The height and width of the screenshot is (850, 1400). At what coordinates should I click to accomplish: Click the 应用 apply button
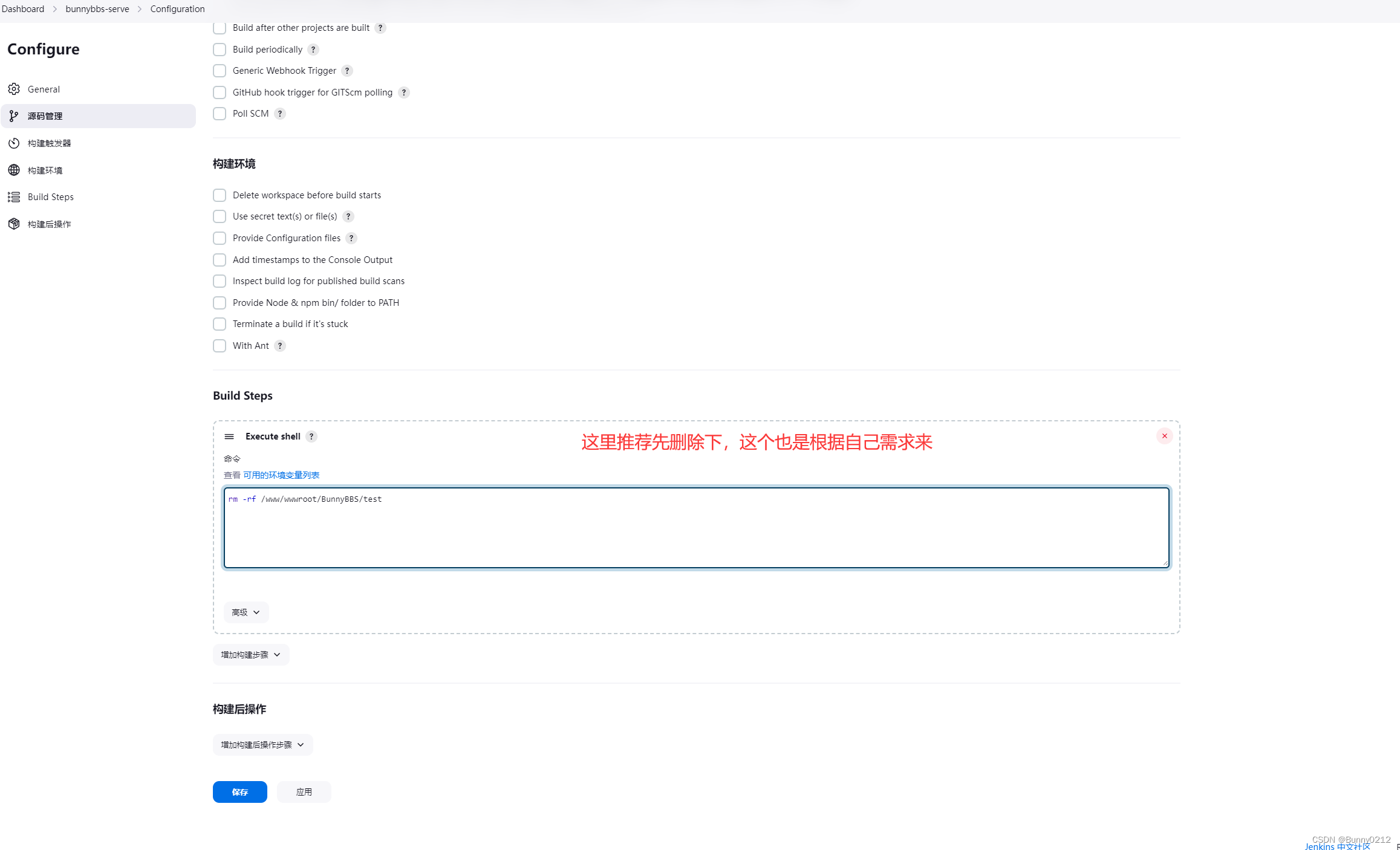pos(304,792)
